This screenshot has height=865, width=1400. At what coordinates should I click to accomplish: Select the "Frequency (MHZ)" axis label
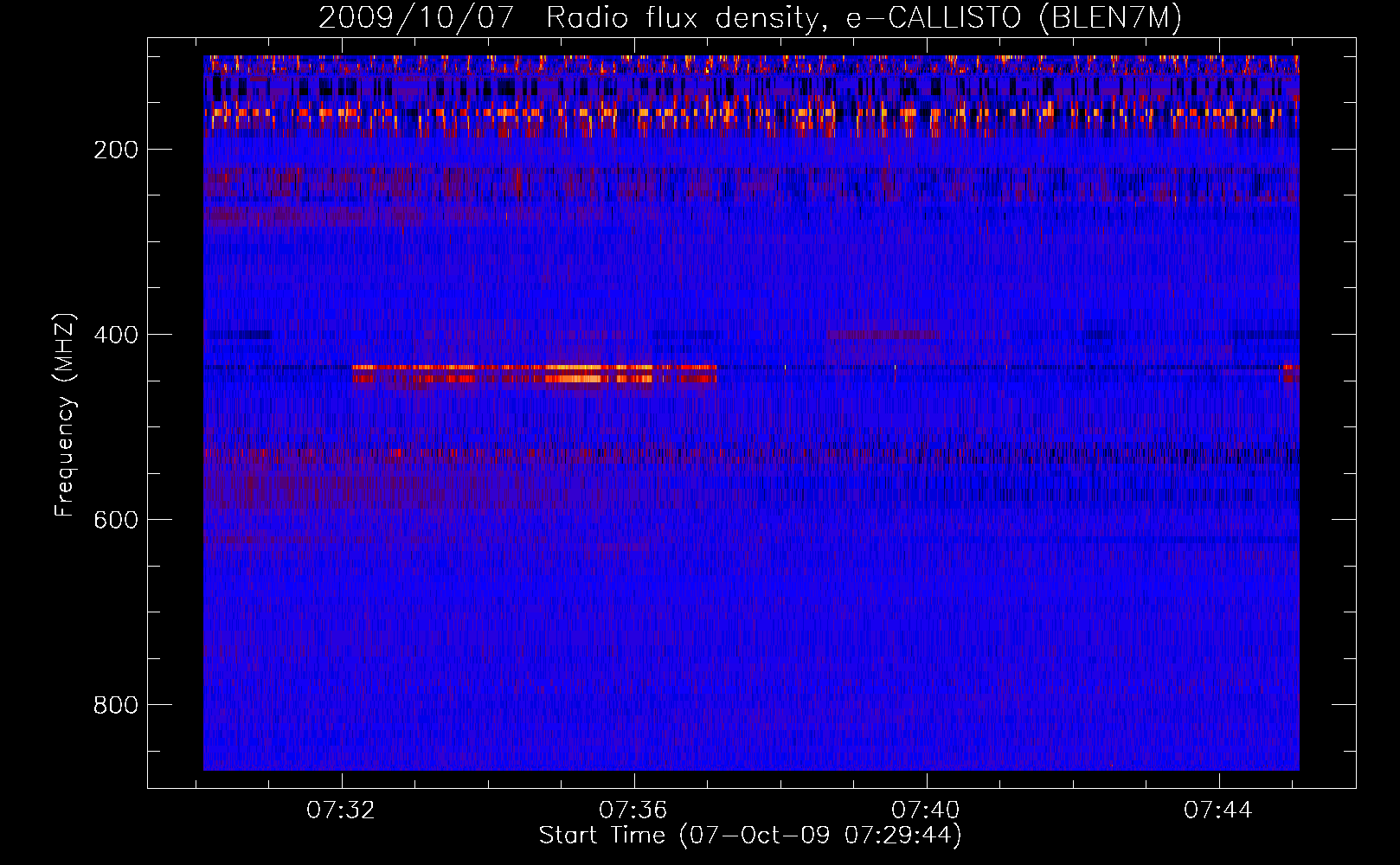pyautogui.click(x=65, y=414)
